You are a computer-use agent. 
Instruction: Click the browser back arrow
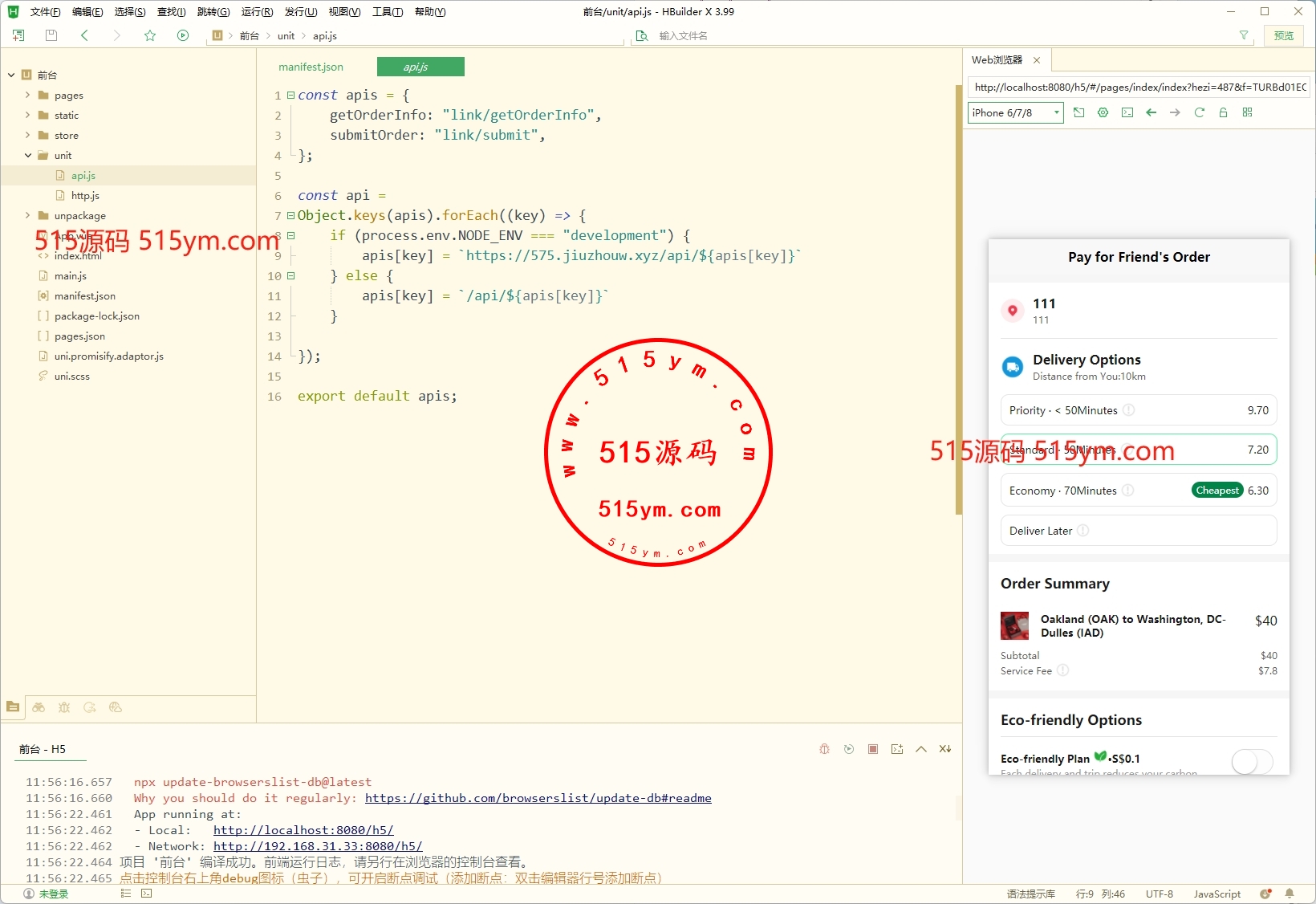tap(1151, 113)
